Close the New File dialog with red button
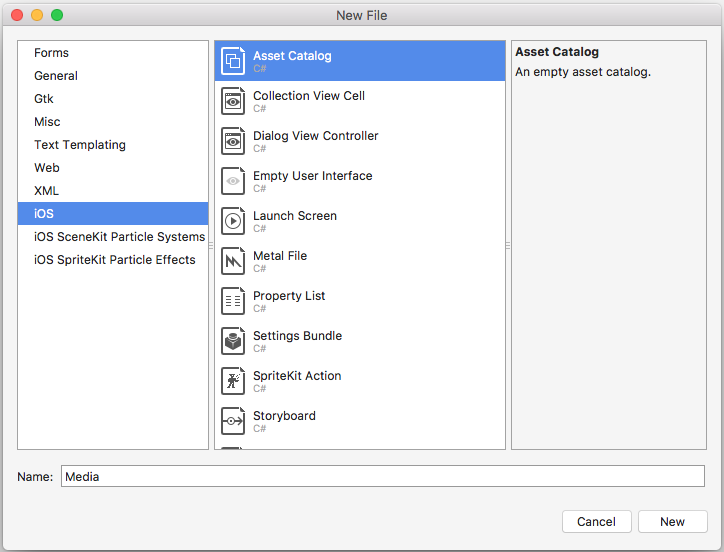 (17, 15)
